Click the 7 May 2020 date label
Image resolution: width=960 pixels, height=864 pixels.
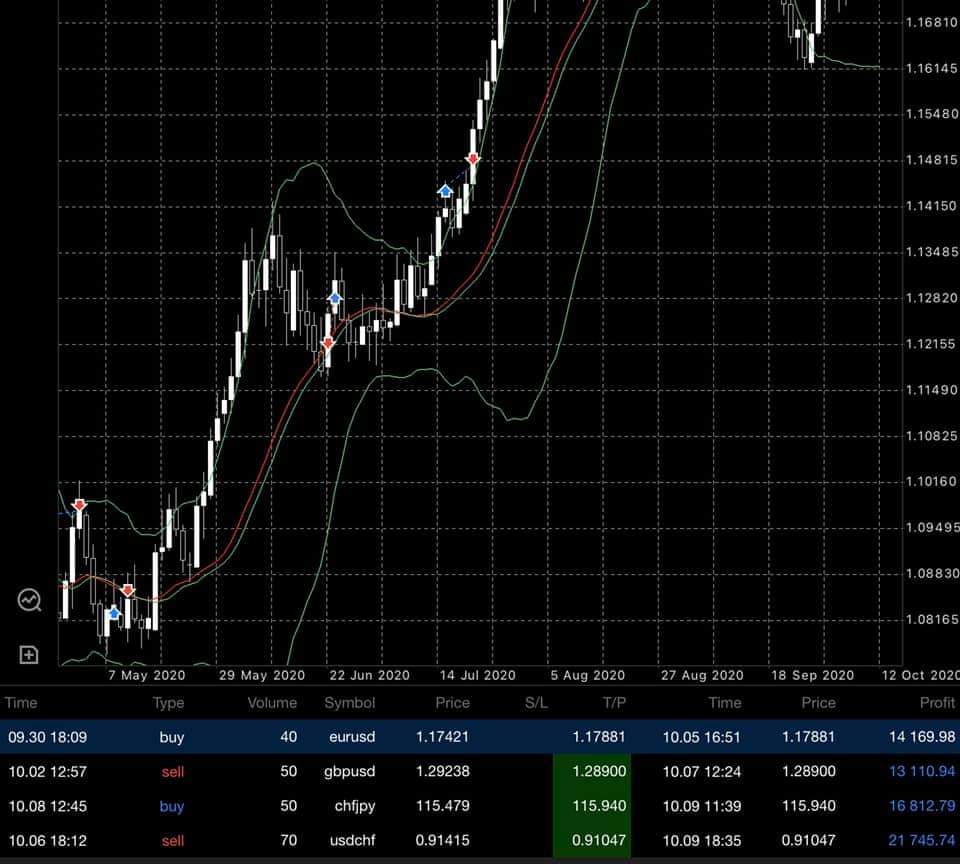point(146,675)
